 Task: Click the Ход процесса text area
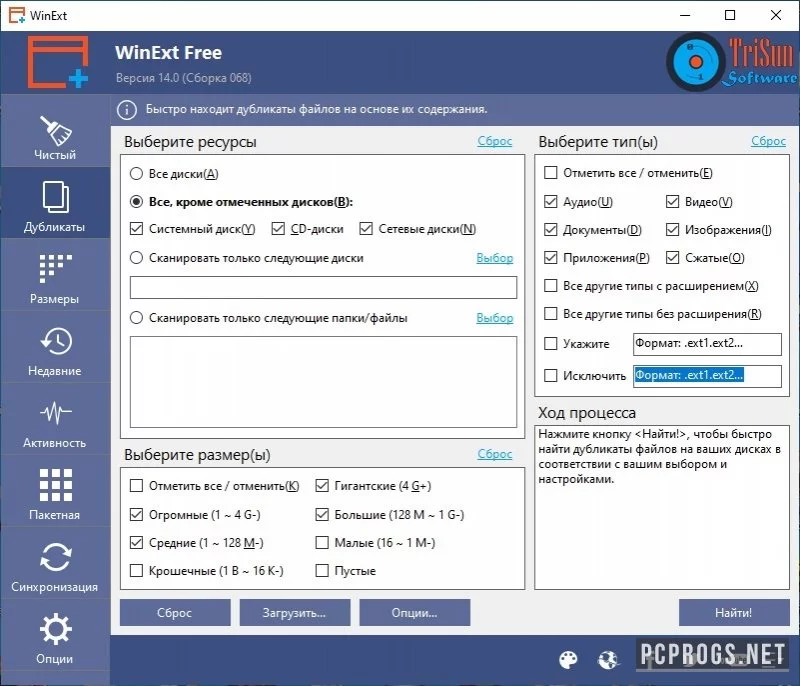click(662, 507)
